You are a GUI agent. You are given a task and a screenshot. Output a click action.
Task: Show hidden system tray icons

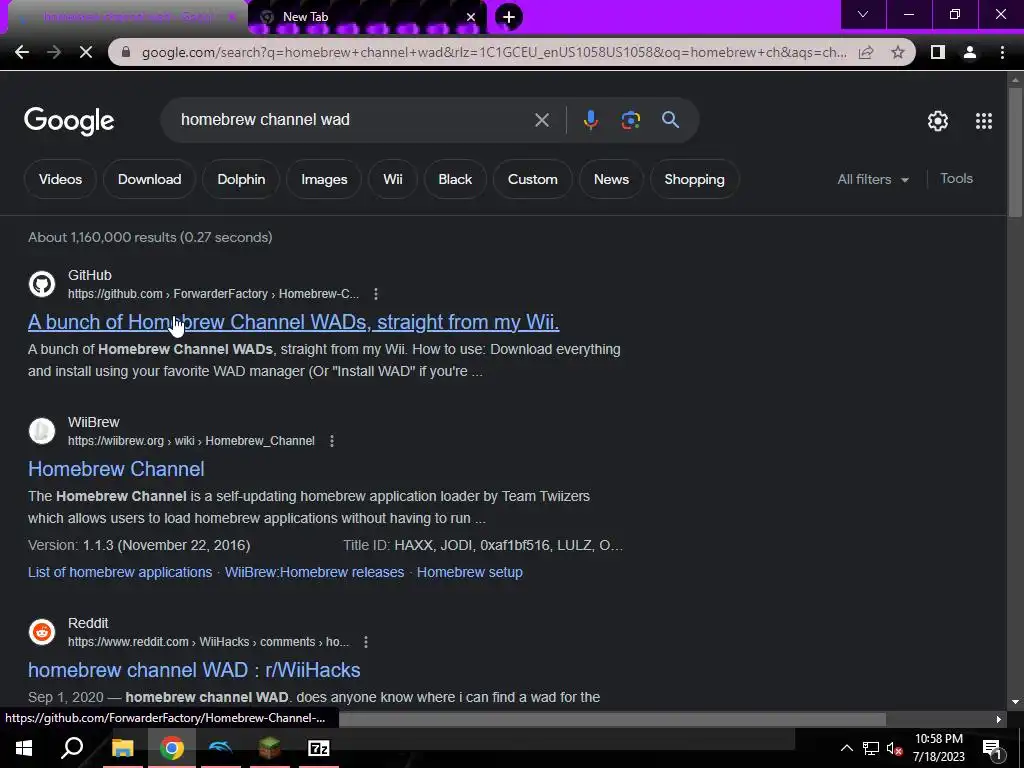846,748
